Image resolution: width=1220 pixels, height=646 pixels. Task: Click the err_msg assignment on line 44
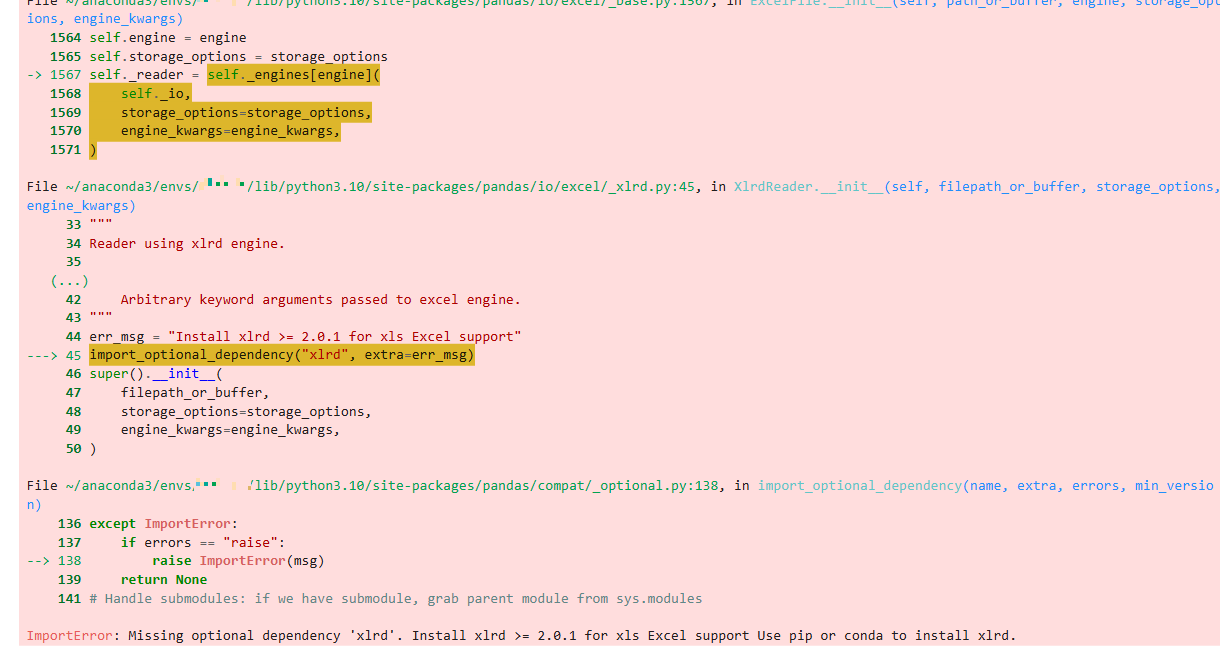(300, 336)
